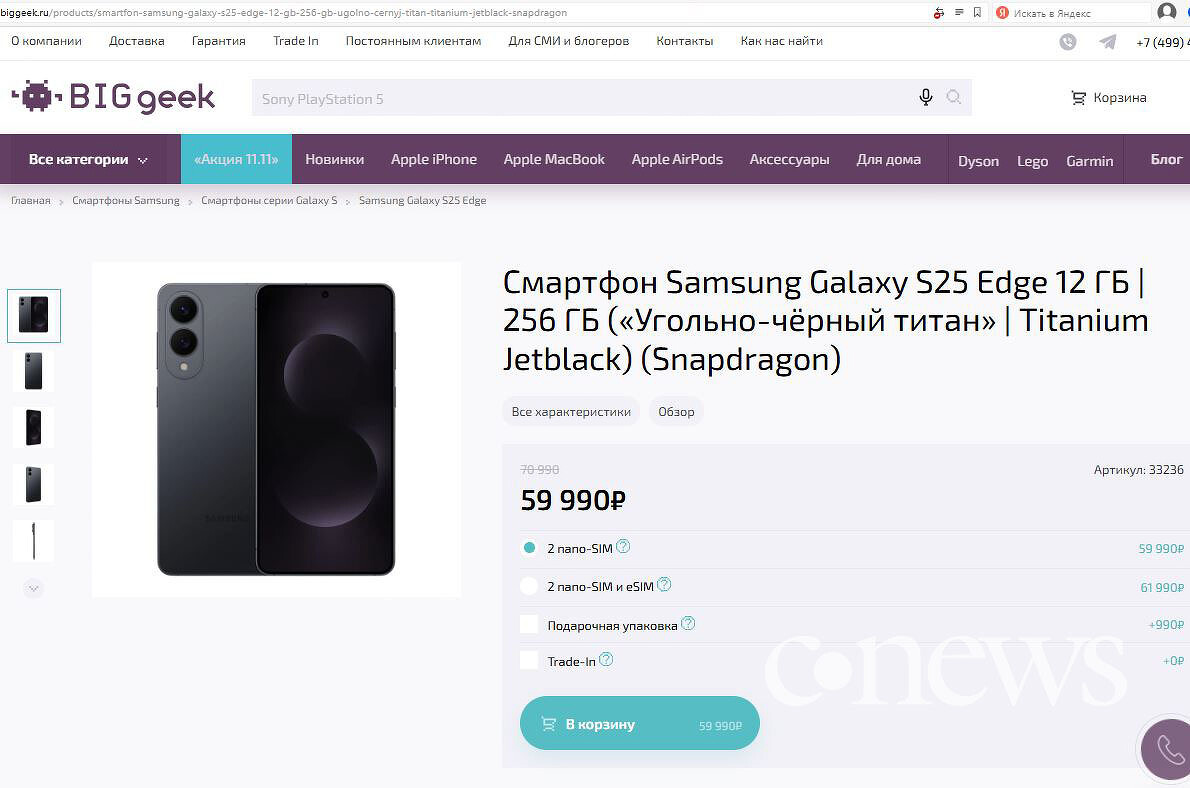The width and height of the screenshot is (1190, 788).
Task: Click the magnifier search icon
Action: 954,97
